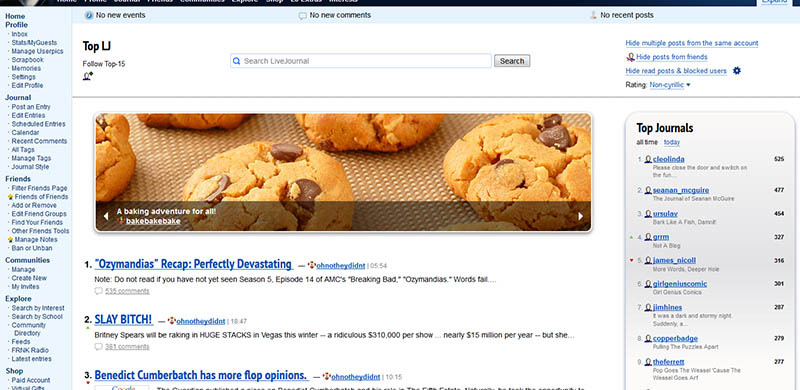Click user icon beside james_nicoll
Viewport: 800px width, 390px height.
click(648, 260)
